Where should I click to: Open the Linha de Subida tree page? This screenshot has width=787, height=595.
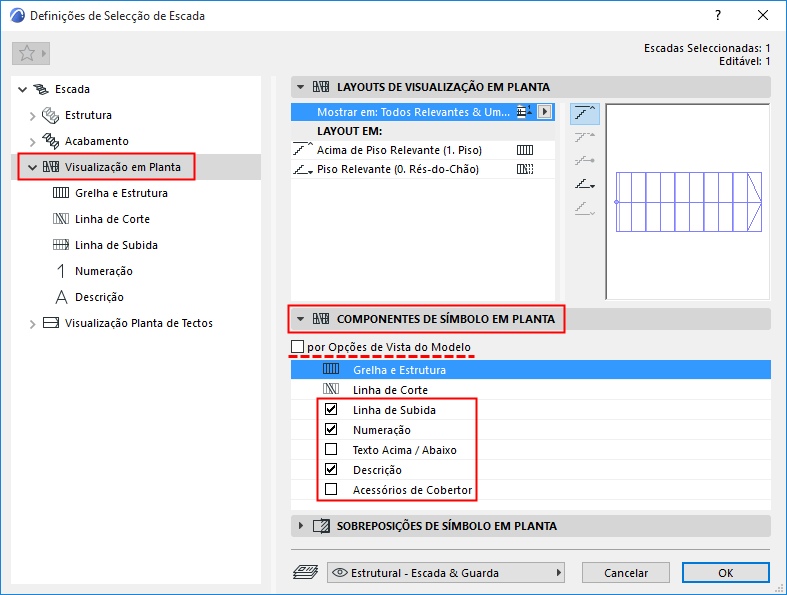[x=116, y=245]
